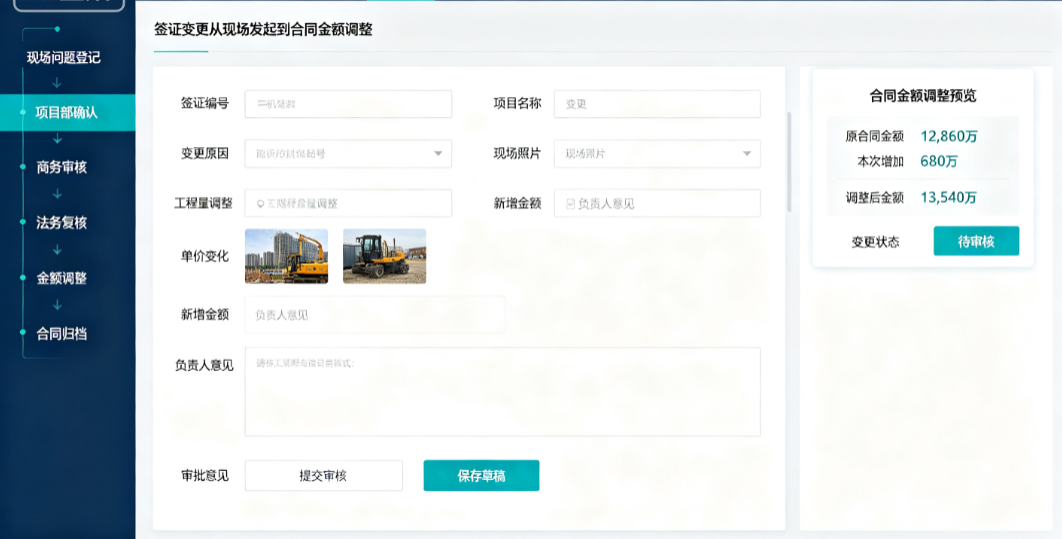
Task: Open the 法务复核 step
Action: [x=62, y=223]
